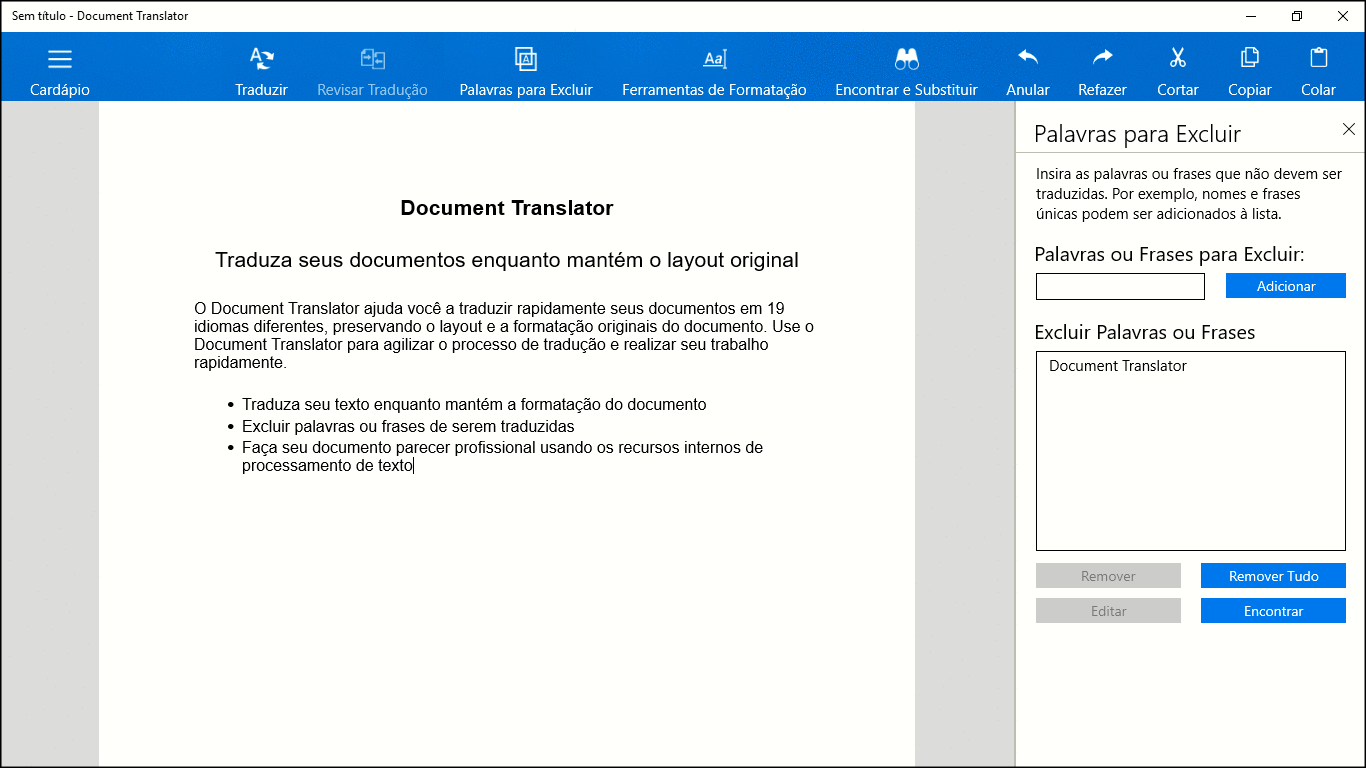Open the Cardápio hamburger menu

tap(60, 60)
